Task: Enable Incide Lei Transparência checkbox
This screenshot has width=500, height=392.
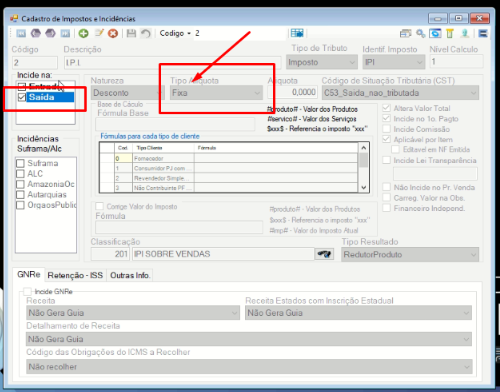Action: 386,160
